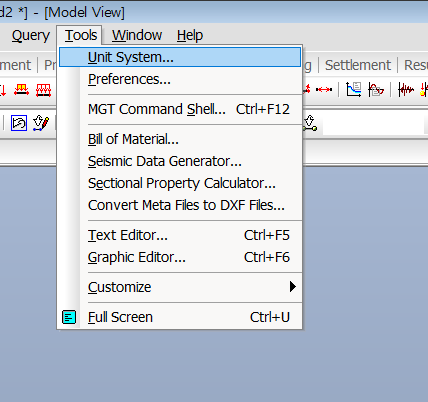Click the red double-headed horizontal arrow icon

(324, 89)
